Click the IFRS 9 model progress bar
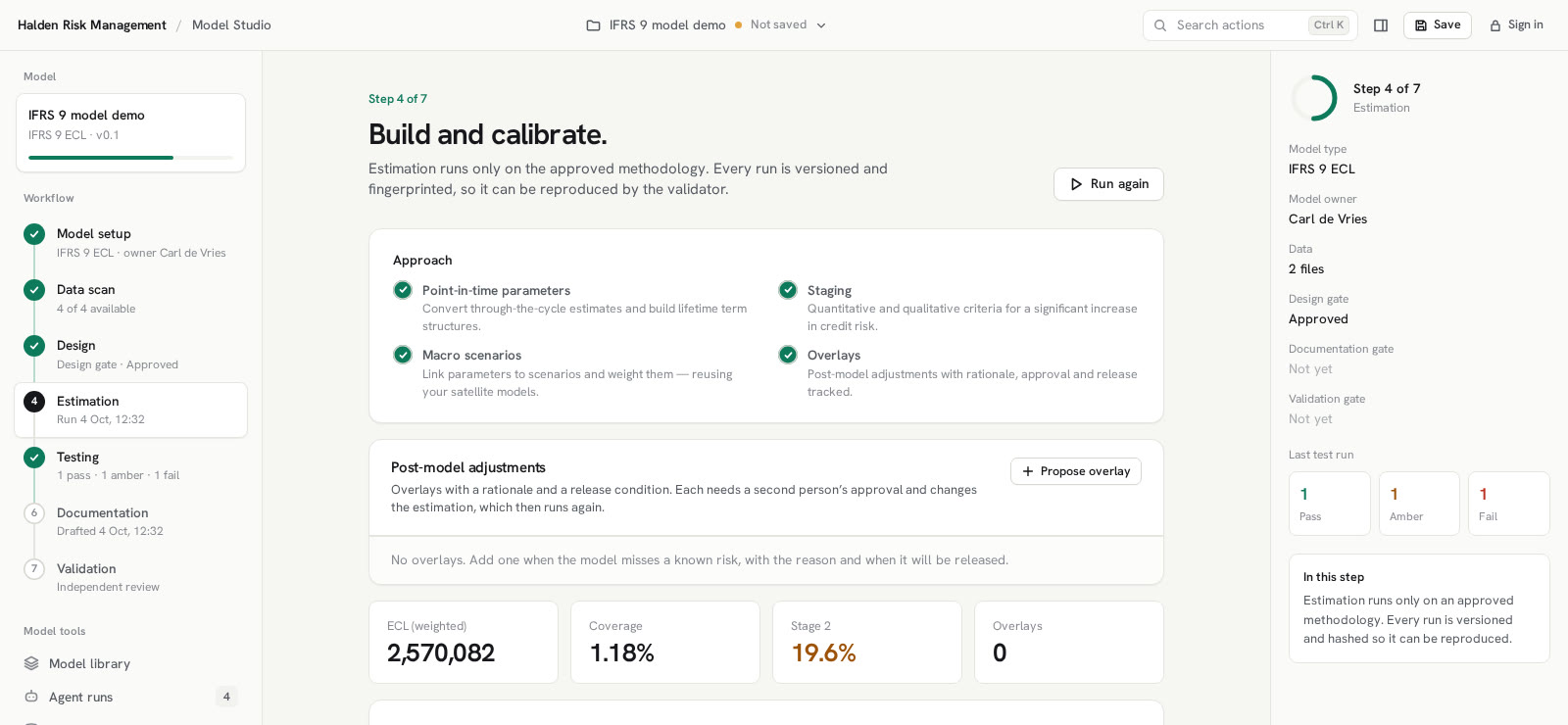Viewport: 1568px width, 725px height. [130, 158]
